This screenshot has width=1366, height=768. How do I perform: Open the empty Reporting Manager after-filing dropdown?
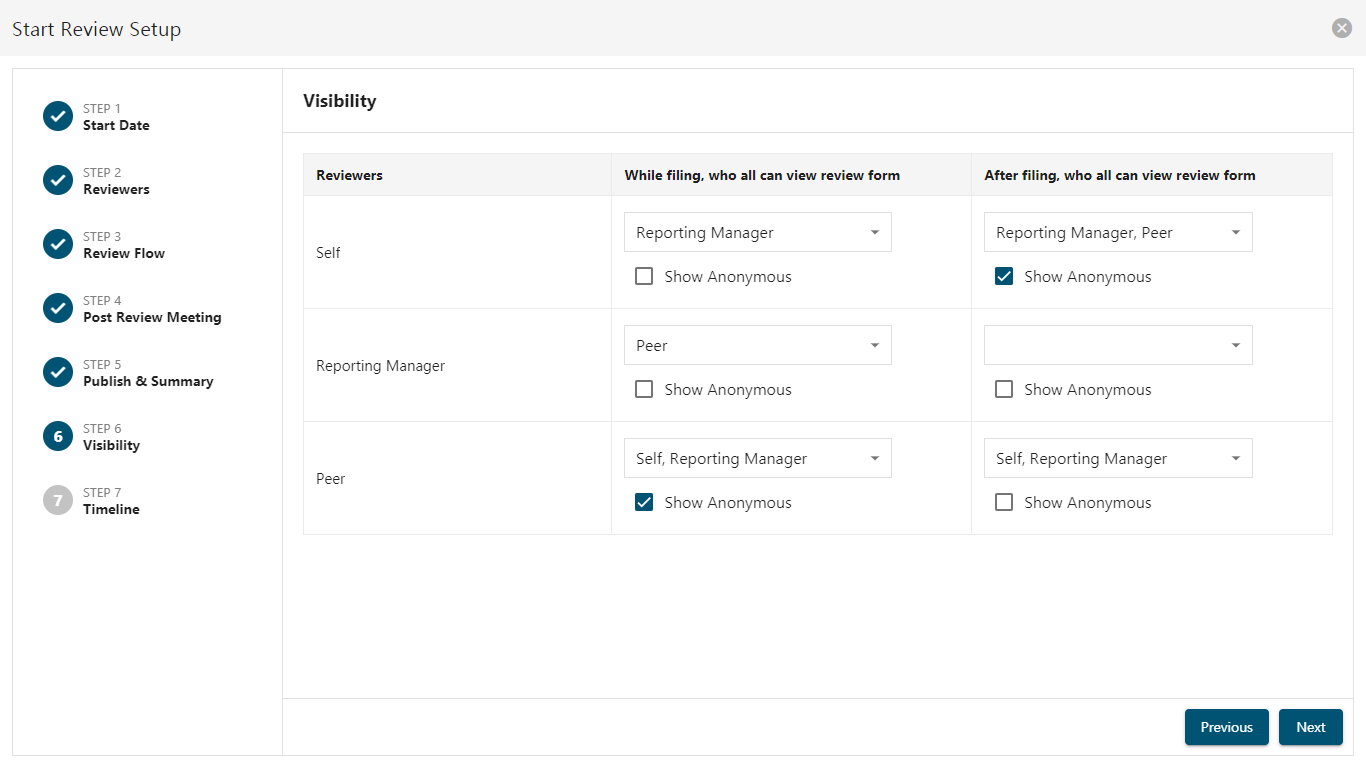[x=1118, y=345]
